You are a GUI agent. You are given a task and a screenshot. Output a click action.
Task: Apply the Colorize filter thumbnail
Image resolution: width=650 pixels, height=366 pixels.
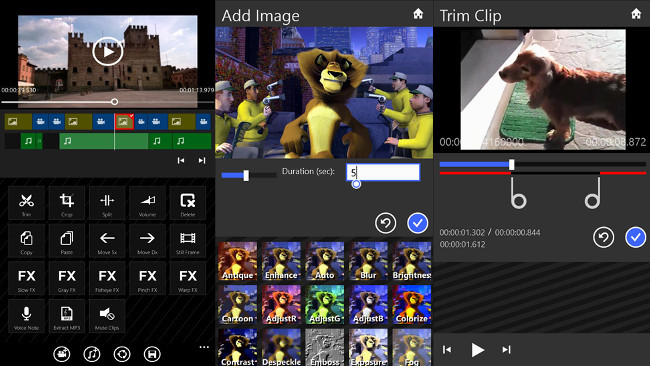(412, 305)
